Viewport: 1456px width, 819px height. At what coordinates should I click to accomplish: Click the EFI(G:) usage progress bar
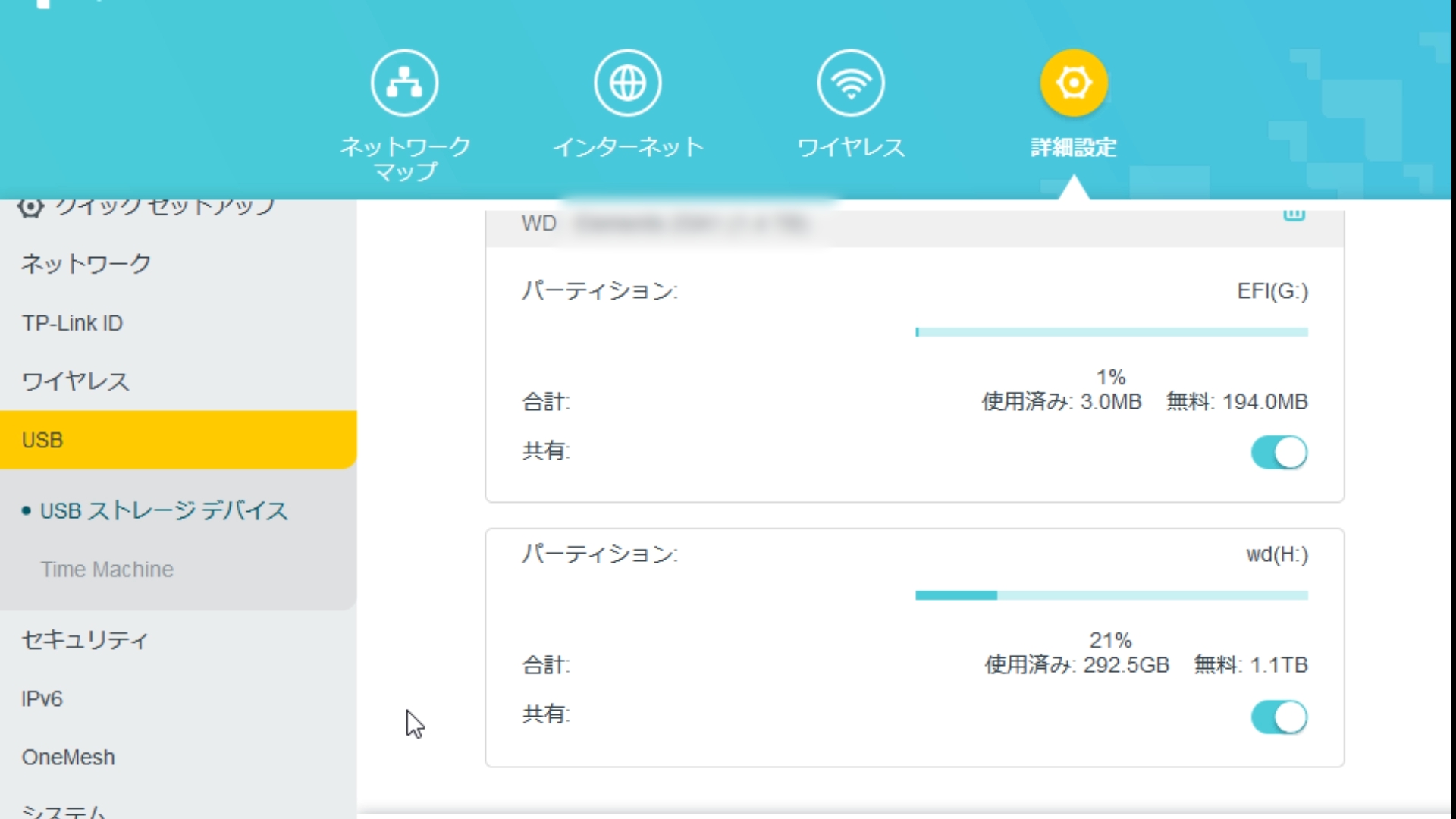coord(1111,332)
